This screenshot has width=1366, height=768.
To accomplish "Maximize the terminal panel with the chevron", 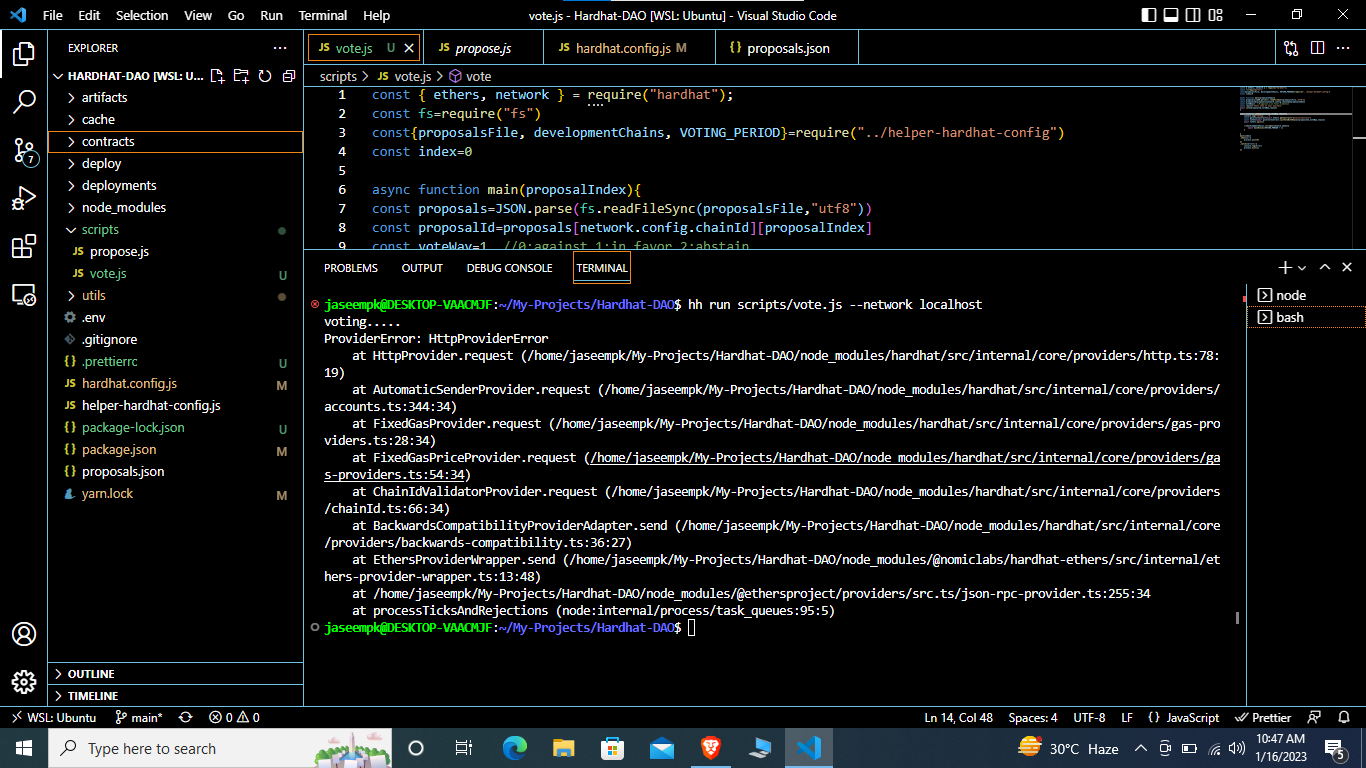I will [x=1324, y=268].
